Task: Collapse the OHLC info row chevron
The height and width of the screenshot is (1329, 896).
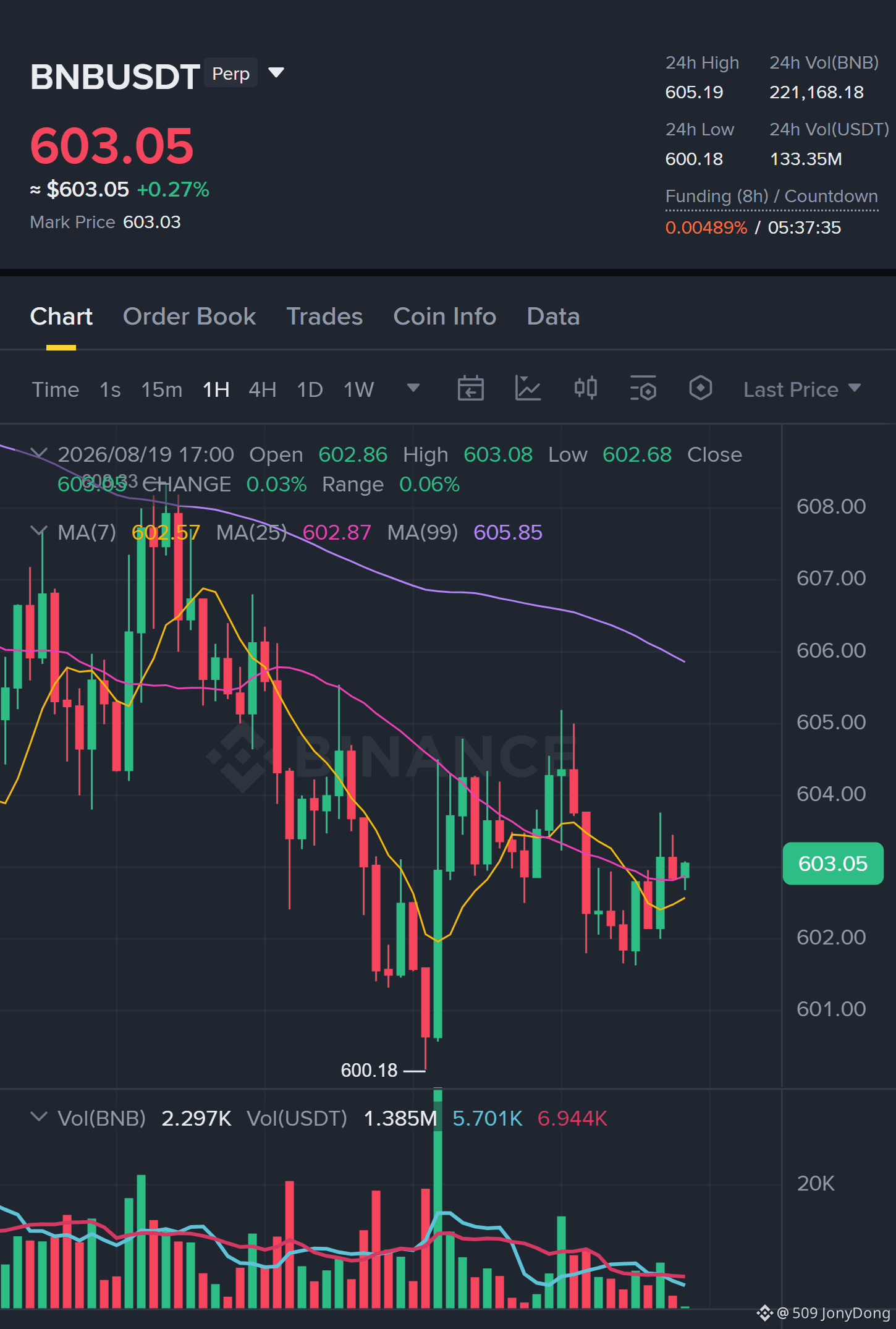Action: (x=39, y=454)
